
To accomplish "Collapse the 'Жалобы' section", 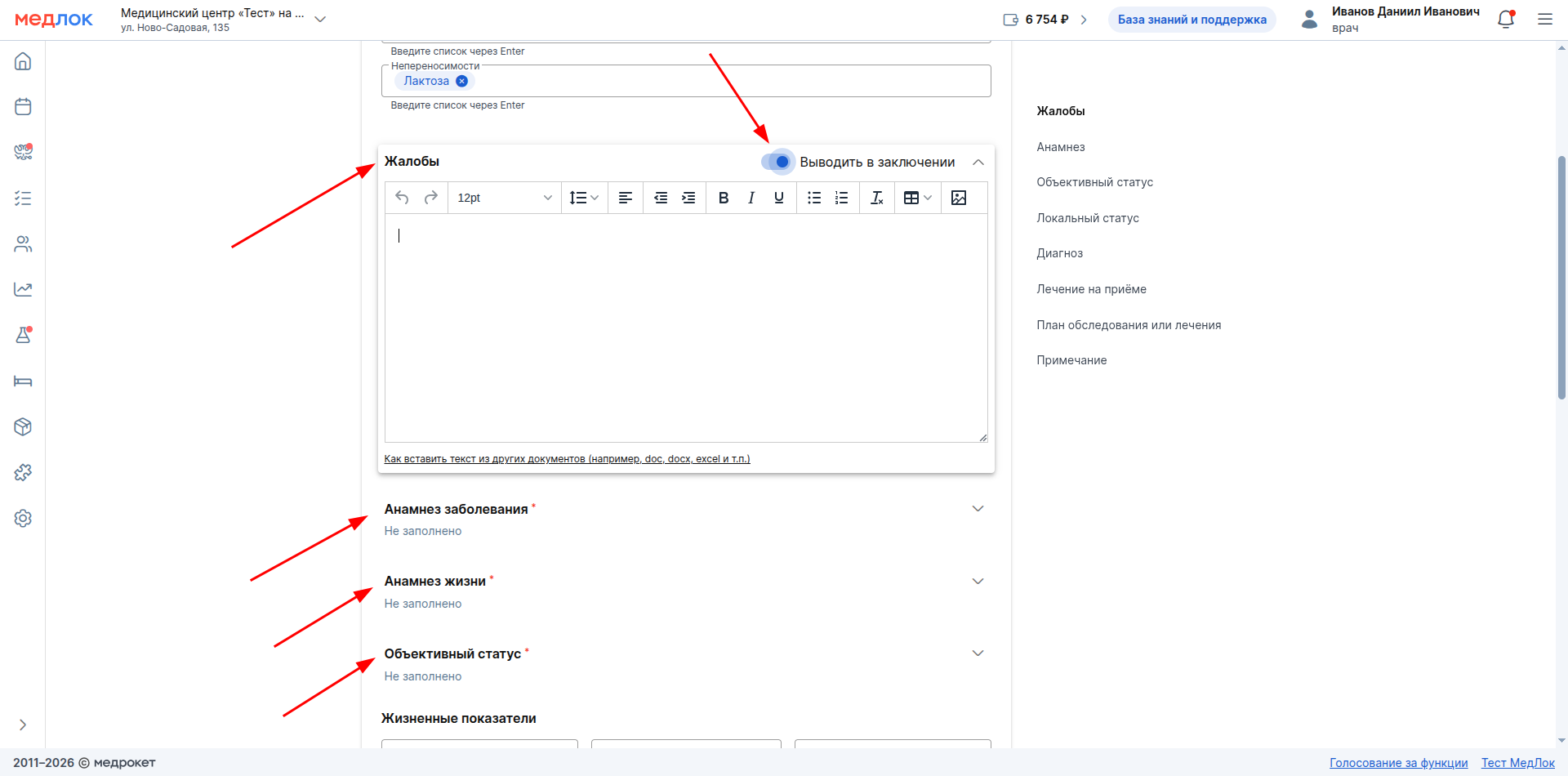I will click(978, 162).
